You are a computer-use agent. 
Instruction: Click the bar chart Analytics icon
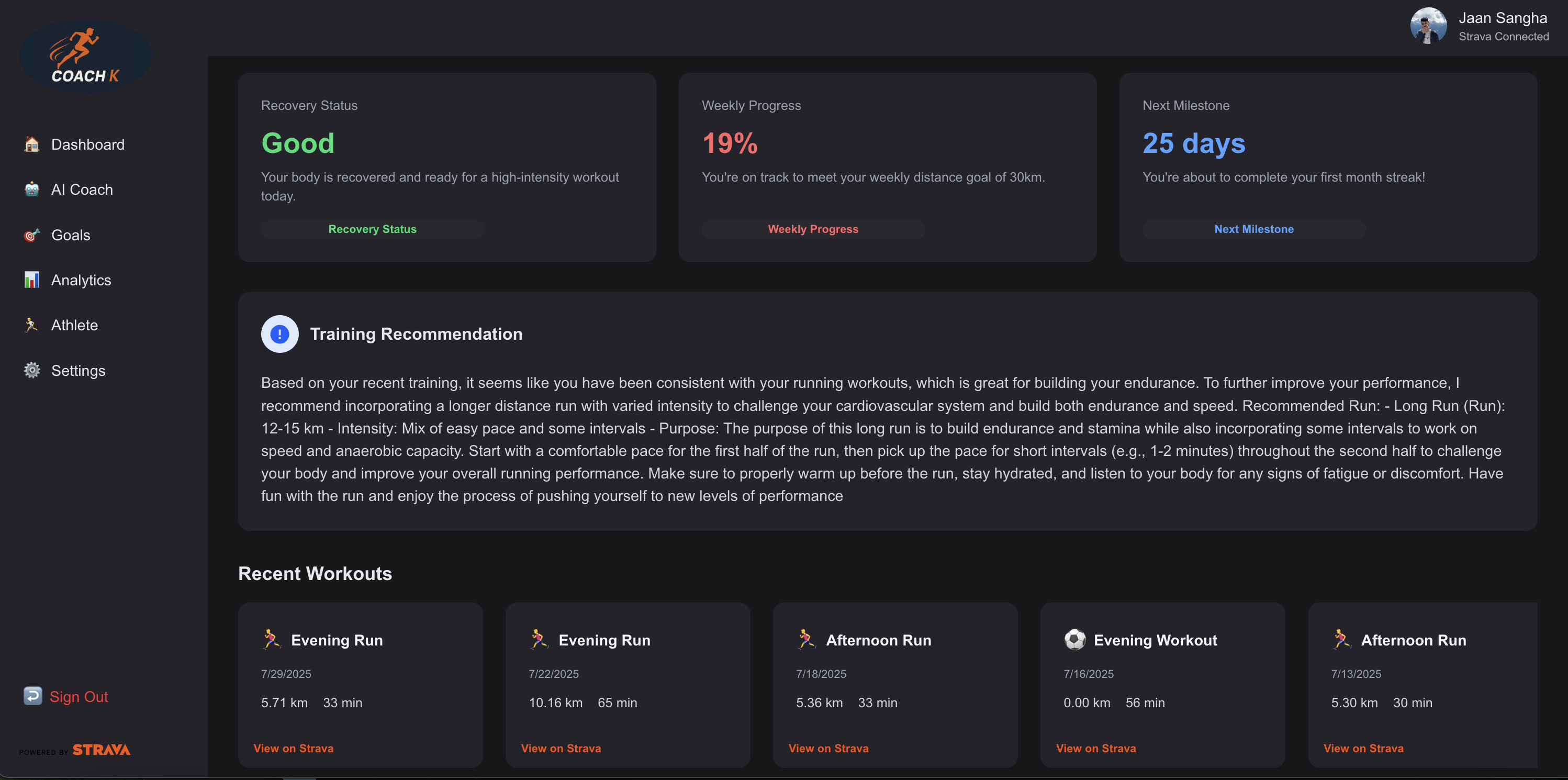tap(31, 280)
